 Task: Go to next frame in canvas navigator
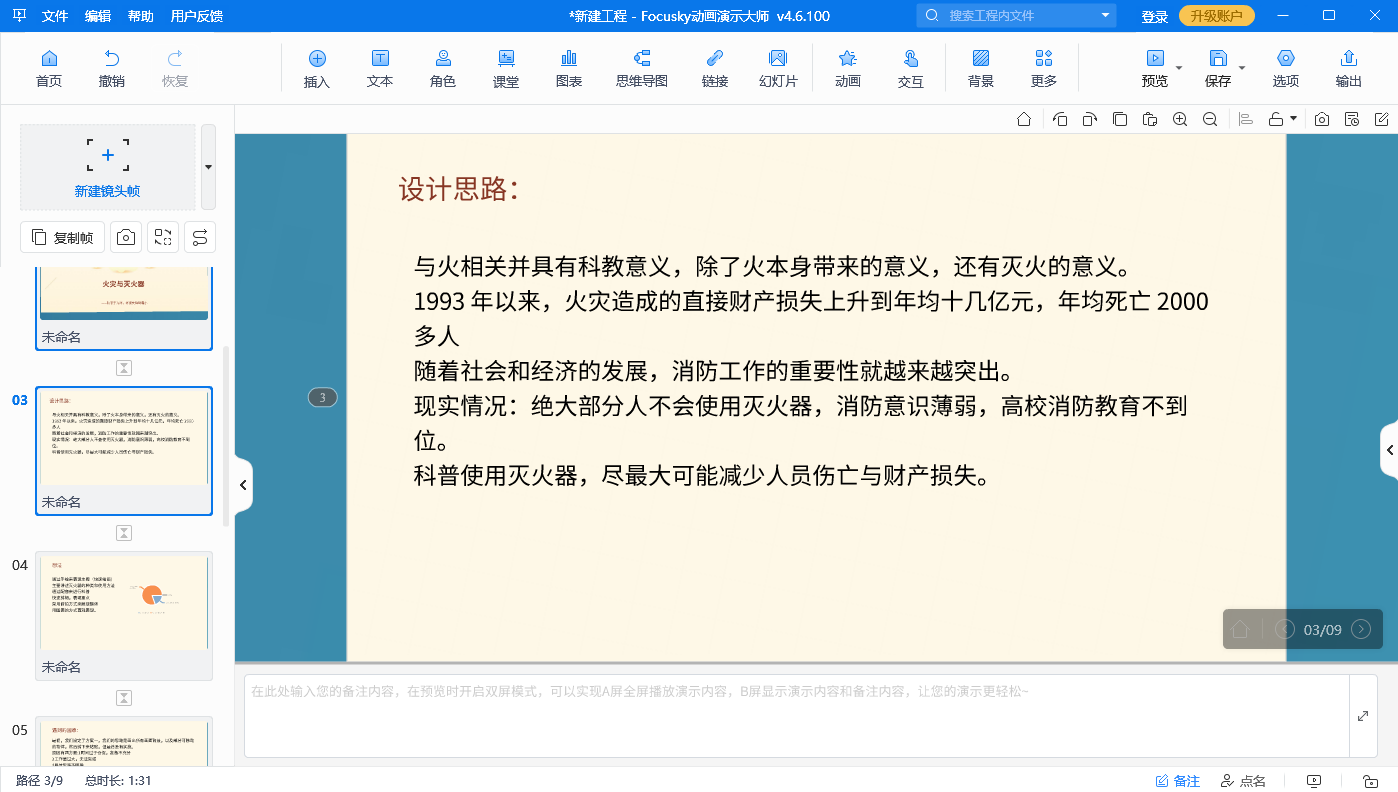[x=1361, y=629]
